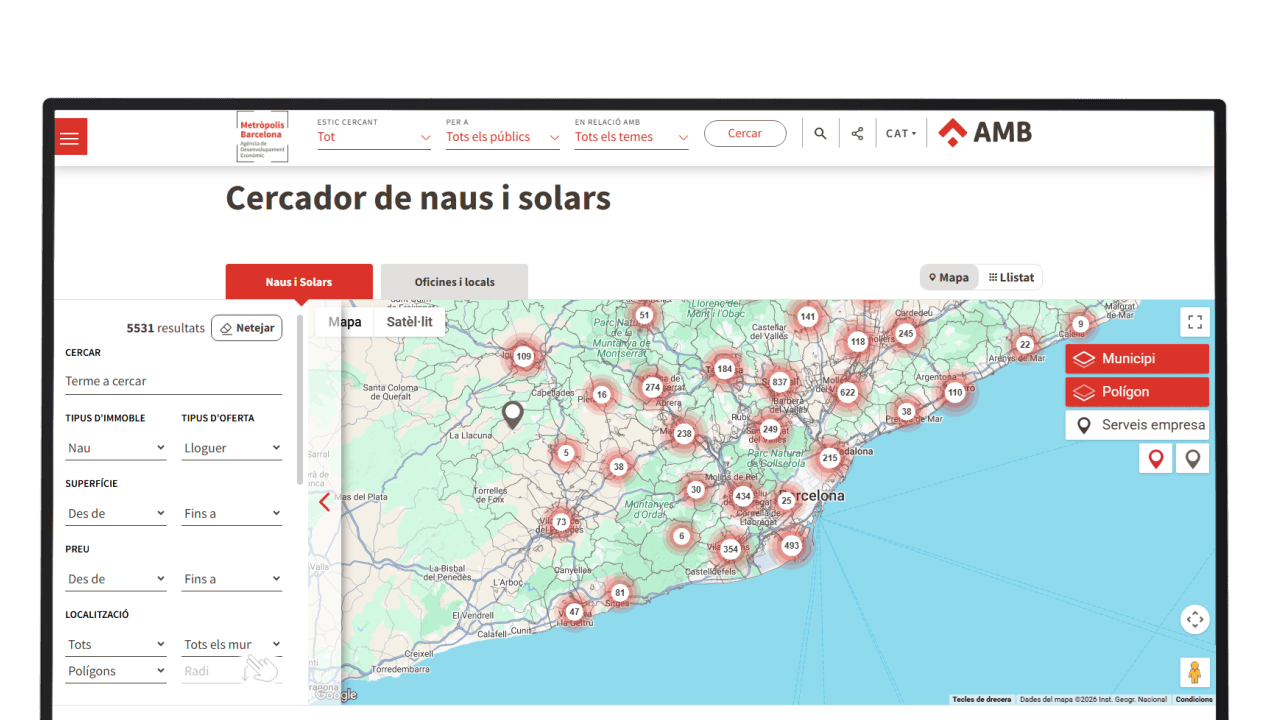
Task: Select the Oficines i locals tab
Action: [x=454, y=282]
